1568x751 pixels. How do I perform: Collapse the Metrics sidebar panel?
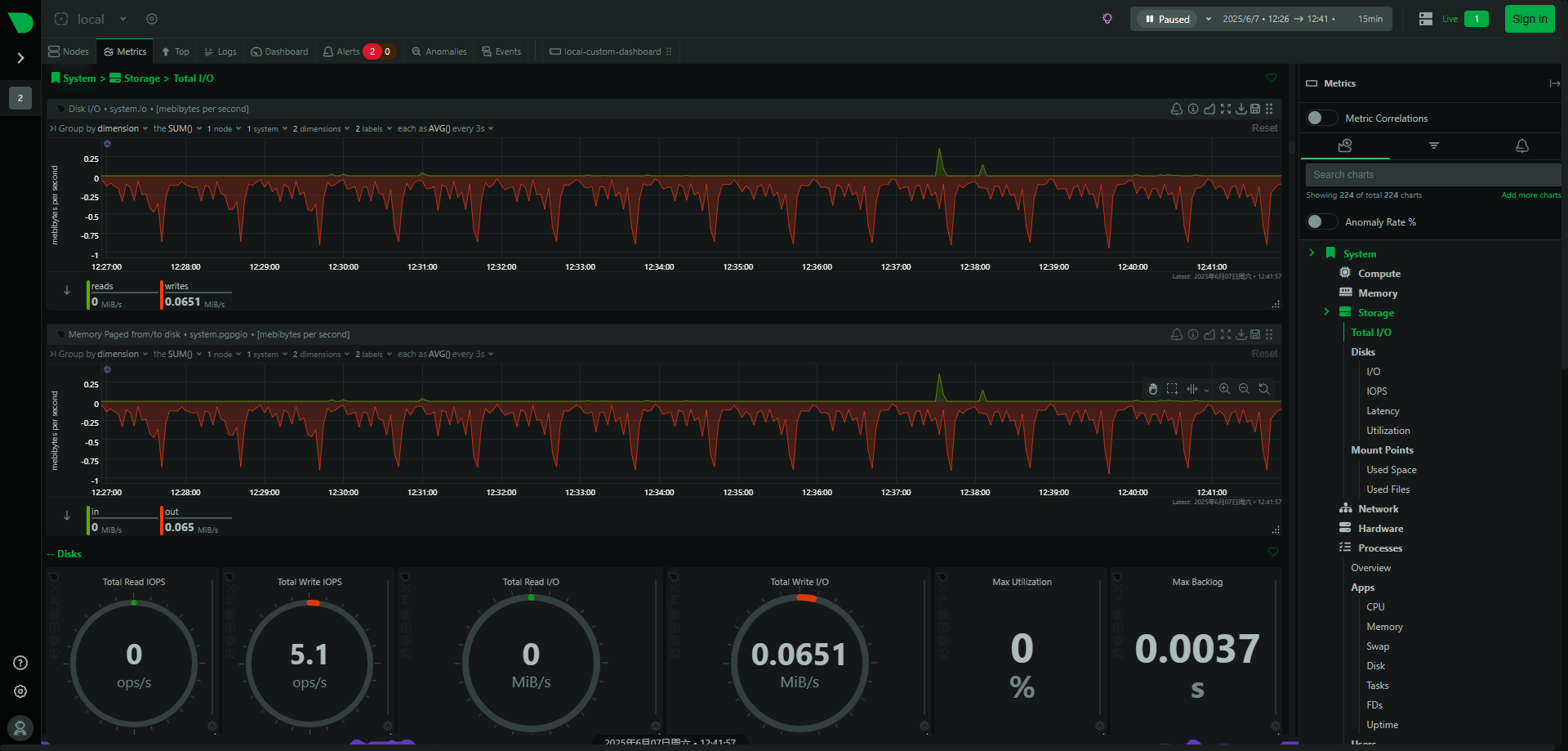(x=1554, y=83)
